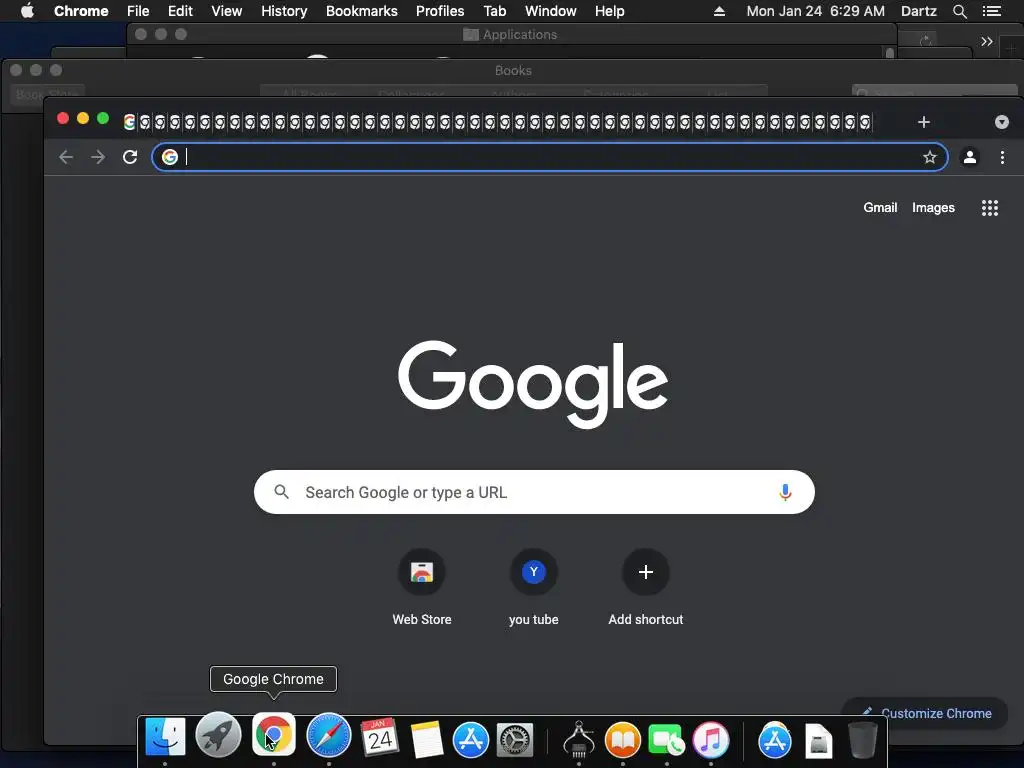Click the Add shortcut plus button

[x=646, y=572]
